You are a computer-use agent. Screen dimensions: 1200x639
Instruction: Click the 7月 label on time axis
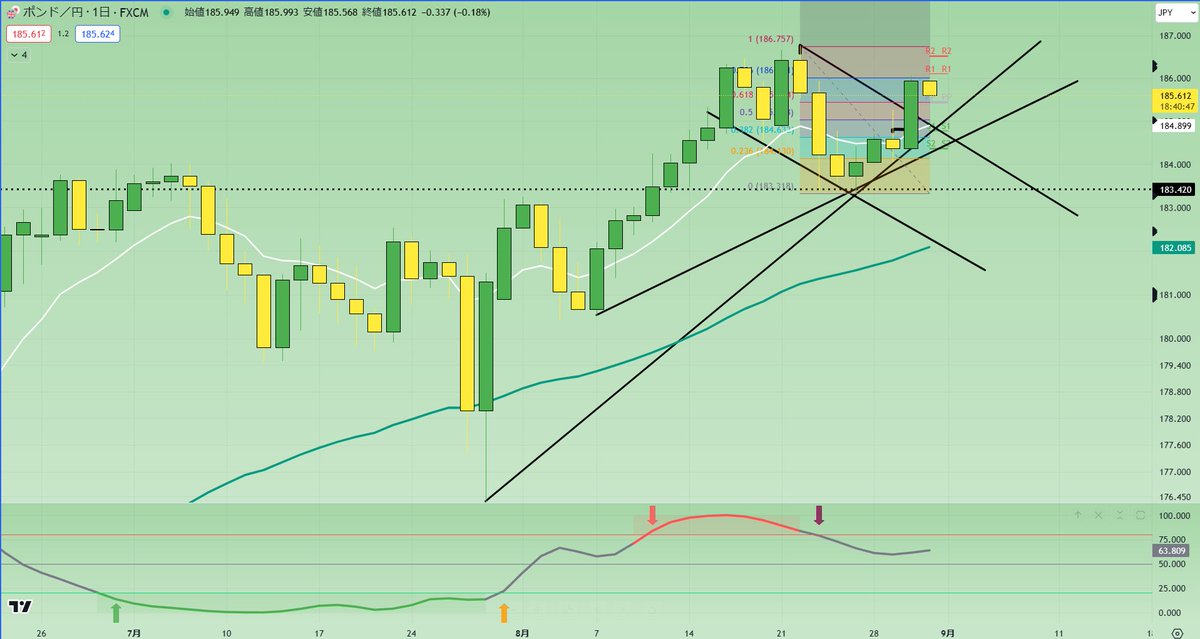(135, 633)
